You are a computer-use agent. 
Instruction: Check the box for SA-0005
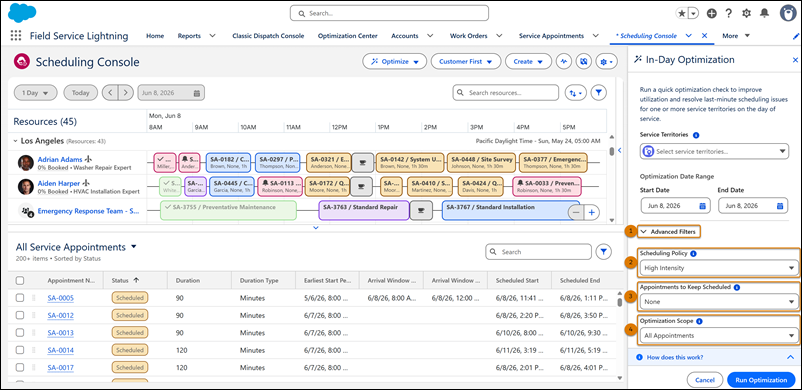point(19,298)
